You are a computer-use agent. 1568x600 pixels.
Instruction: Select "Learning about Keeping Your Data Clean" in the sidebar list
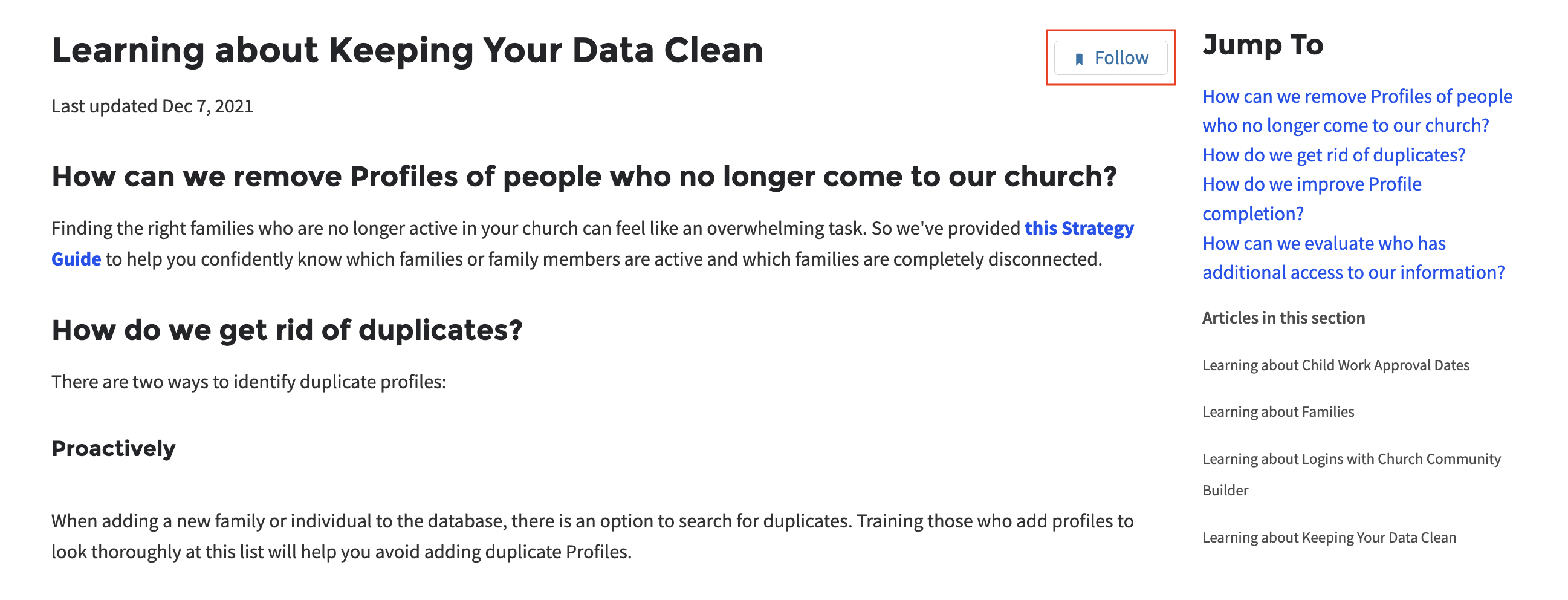(1329, 537)
